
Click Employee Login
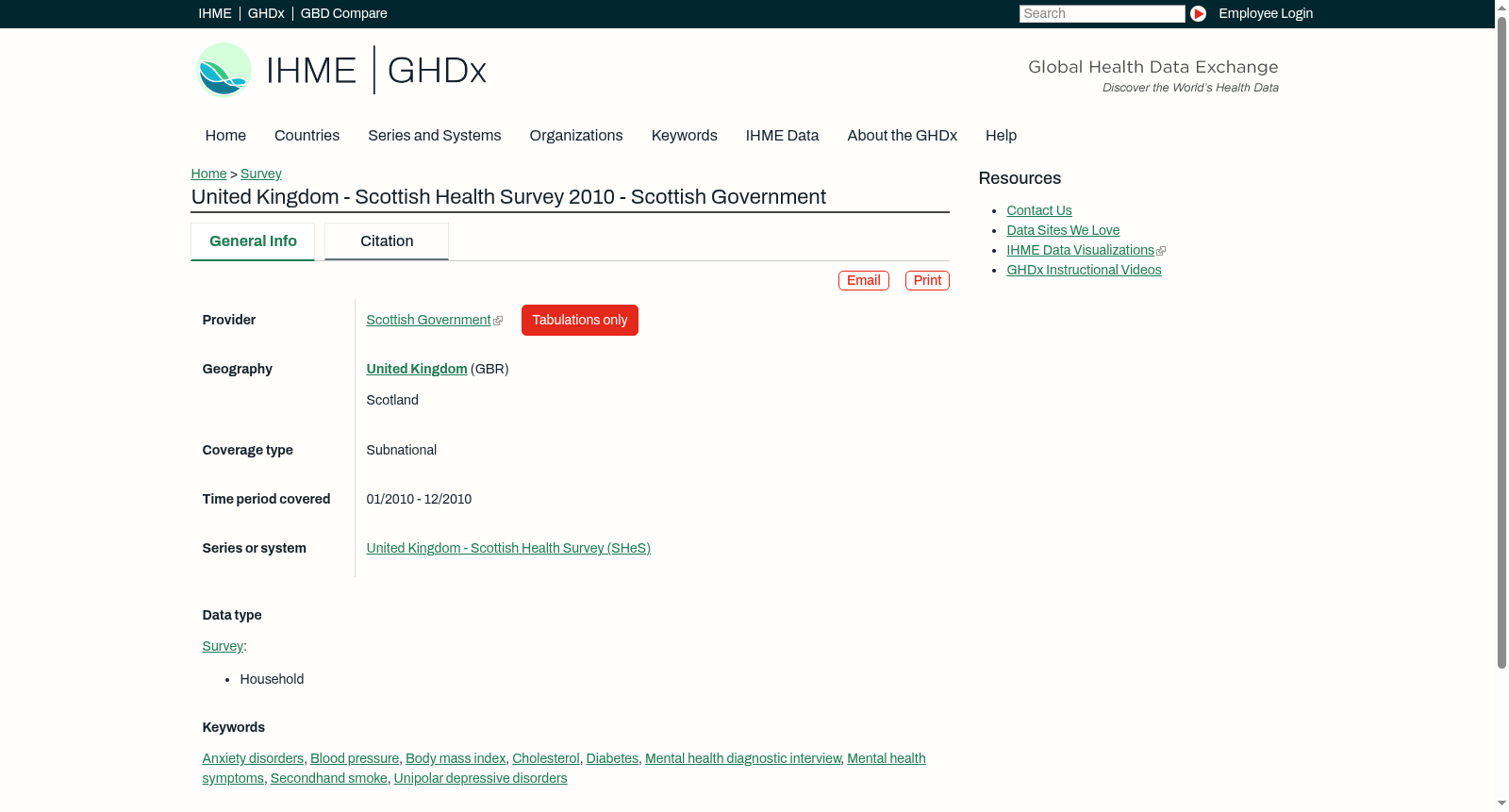[x=1266, y=13]
